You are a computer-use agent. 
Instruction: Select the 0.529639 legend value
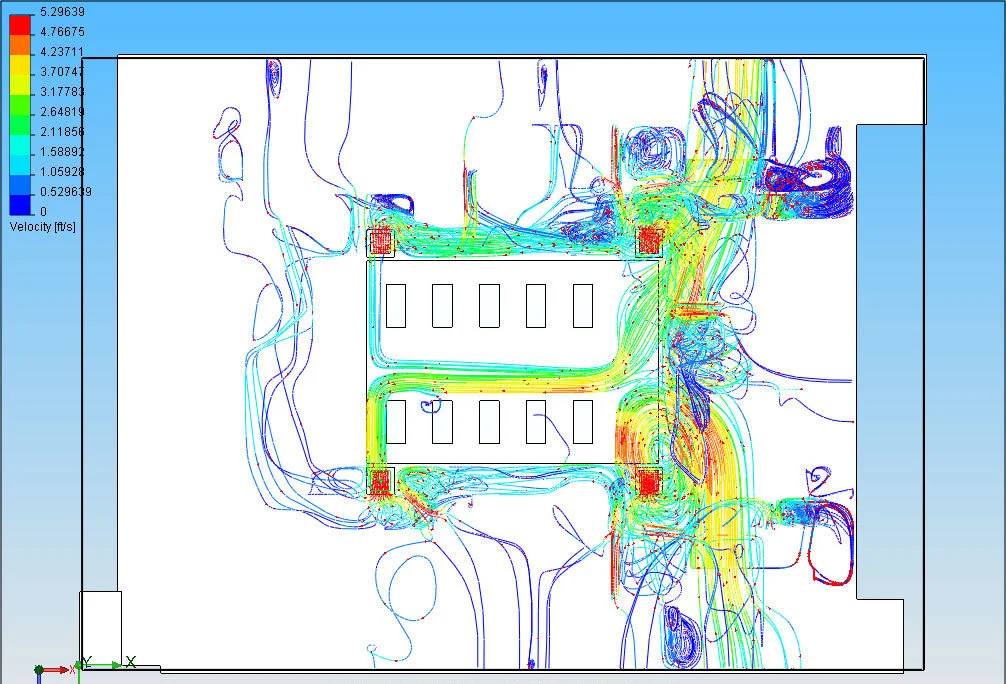coord(65,191)
